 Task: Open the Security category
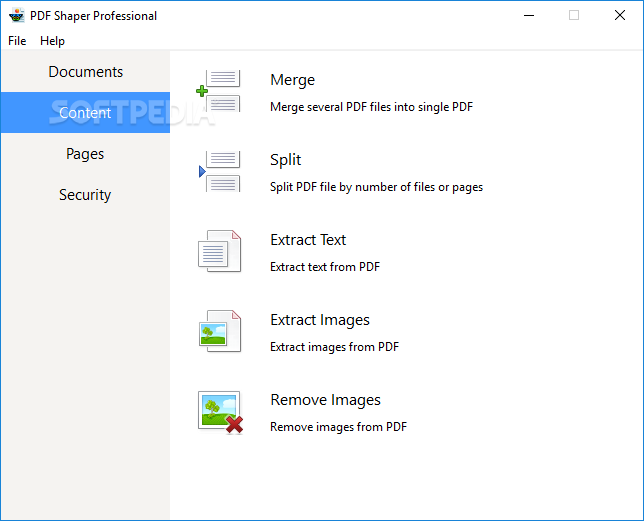click(x=85, y=195)
